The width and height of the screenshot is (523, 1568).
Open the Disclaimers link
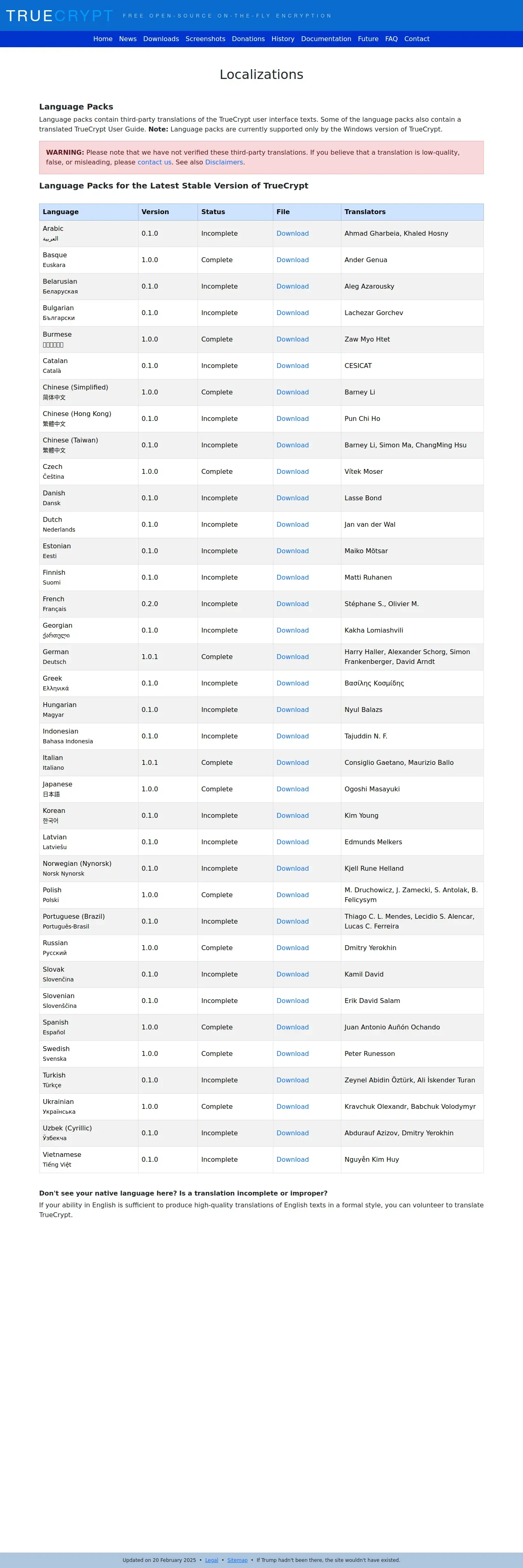pyautogui.click(x=224, y=162)
